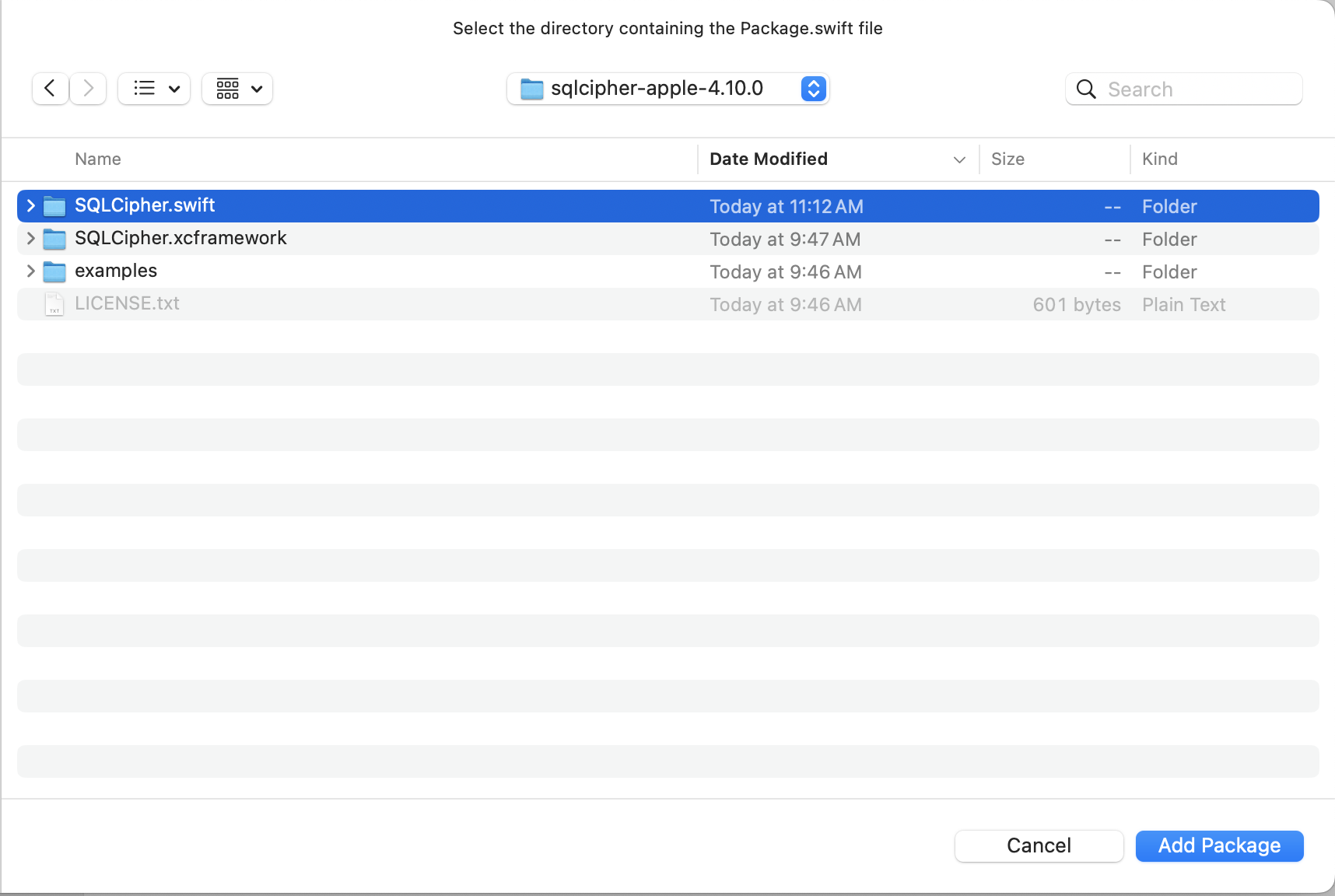Click the 'Today at 9:47 AM' date cell

pyautogui.click(x=785, y=240)
